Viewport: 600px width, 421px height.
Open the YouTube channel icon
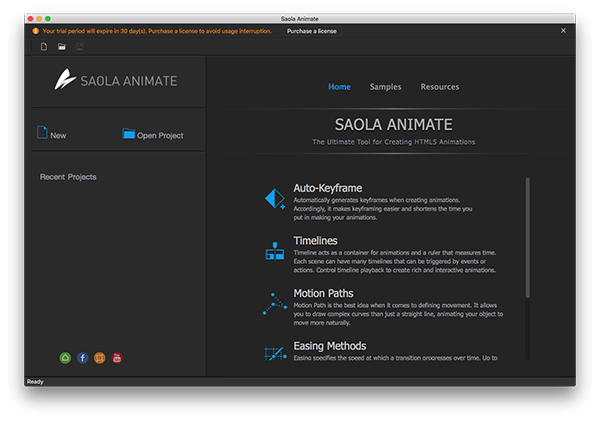(117, 358)
